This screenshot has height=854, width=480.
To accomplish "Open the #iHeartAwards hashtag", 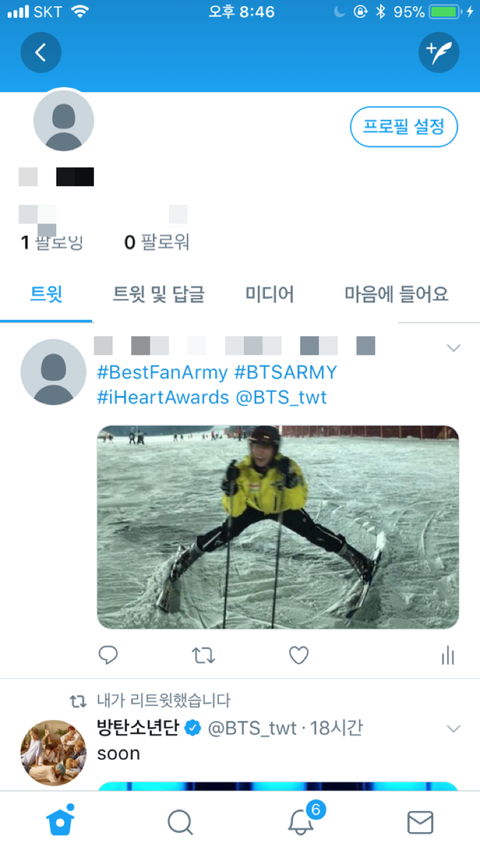I will 163,397.
